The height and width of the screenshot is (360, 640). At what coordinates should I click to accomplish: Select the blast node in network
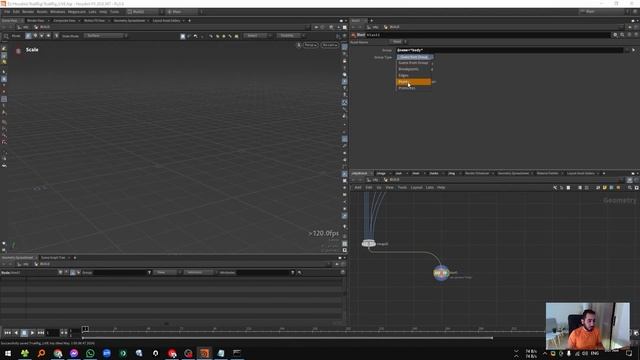[x=441, y=273]
